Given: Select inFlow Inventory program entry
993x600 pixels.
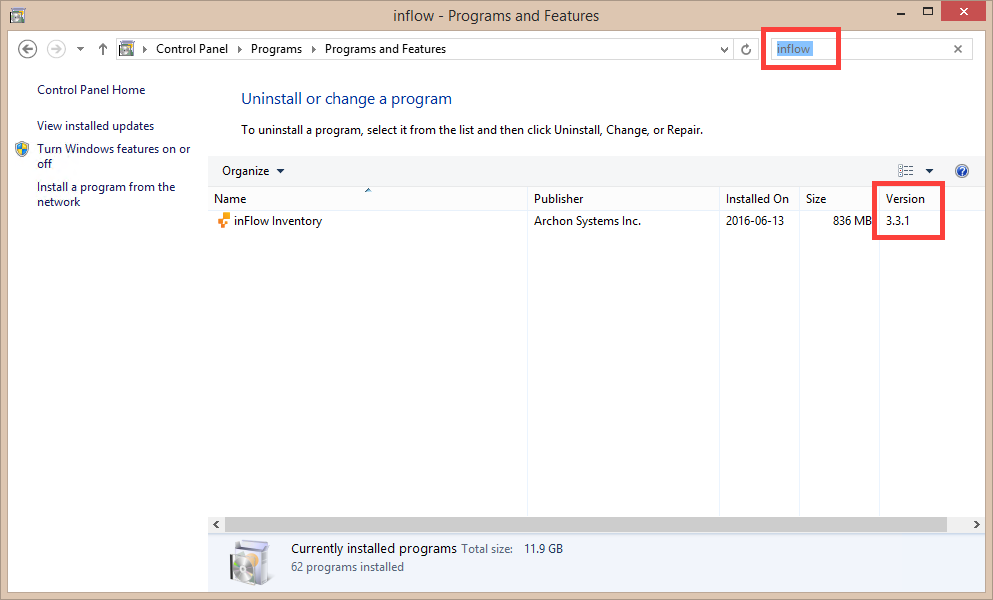Looking at the screenshot, I should point(278,221).
